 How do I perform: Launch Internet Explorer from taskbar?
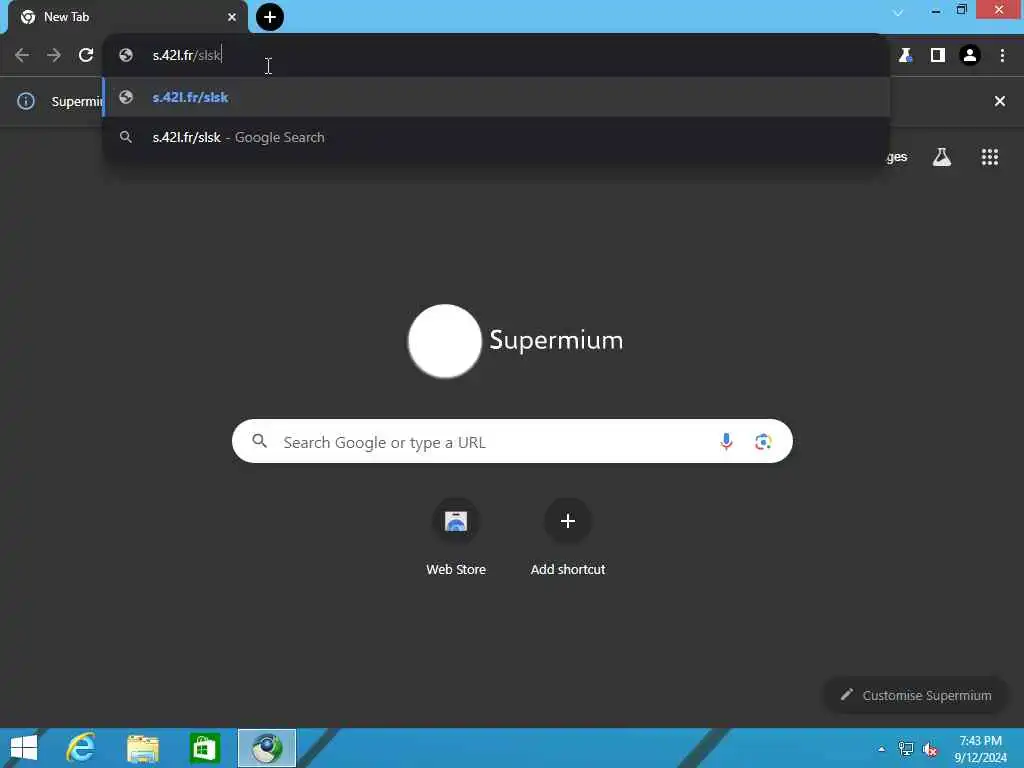coord(81,748)
